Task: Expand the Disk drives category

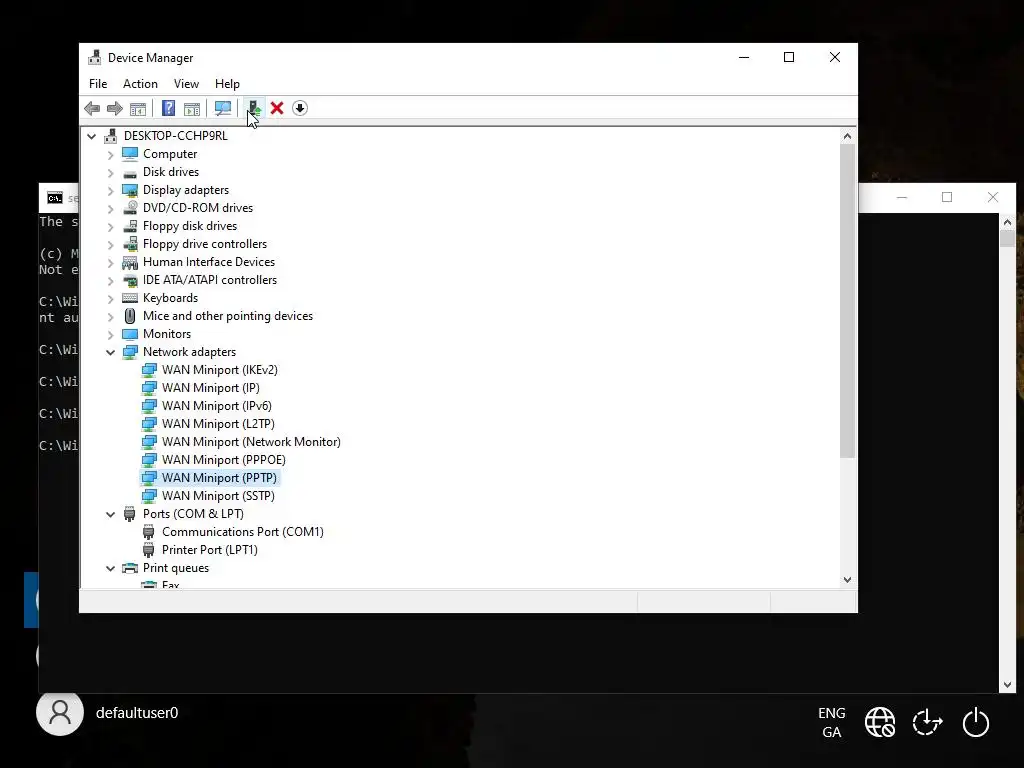Action: click(x=110, y=173)
